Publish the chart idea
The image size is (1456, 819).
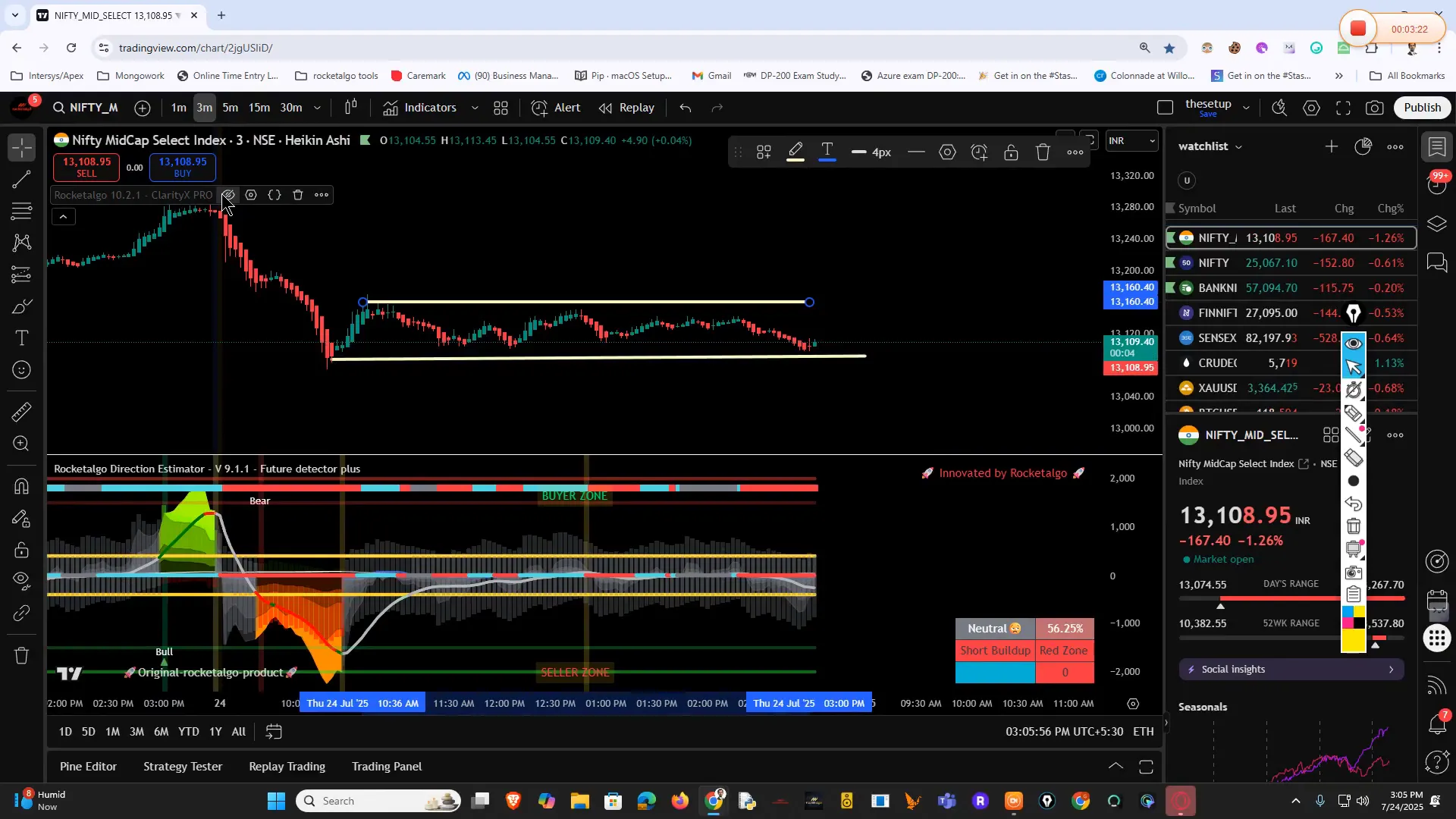1423,108
